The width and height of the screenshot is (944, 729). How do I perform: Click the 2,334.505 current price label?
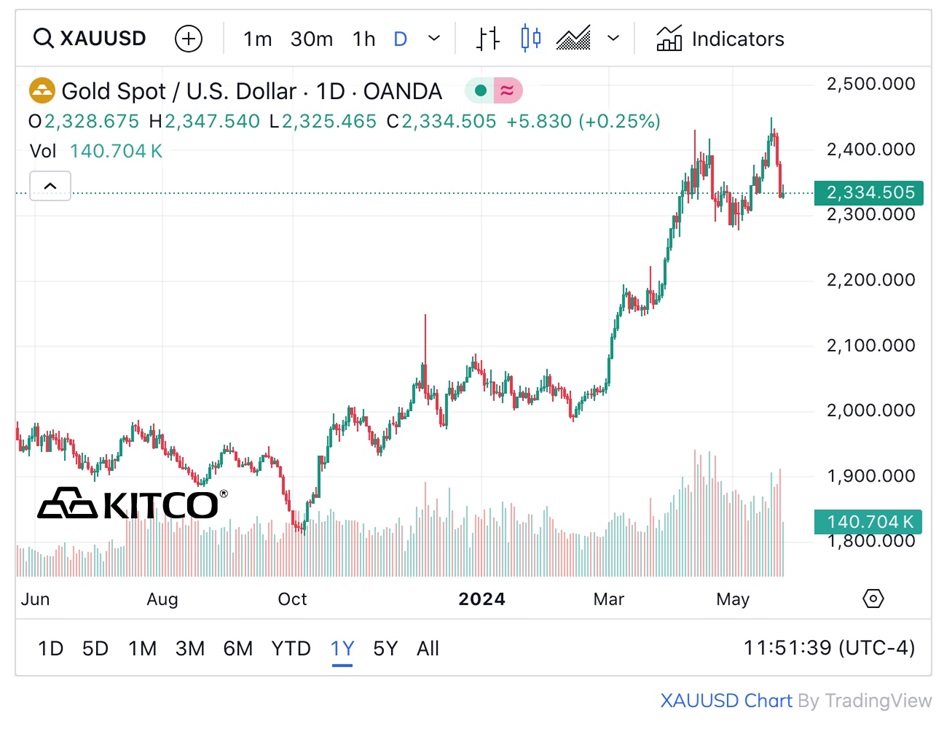(864, 192)
